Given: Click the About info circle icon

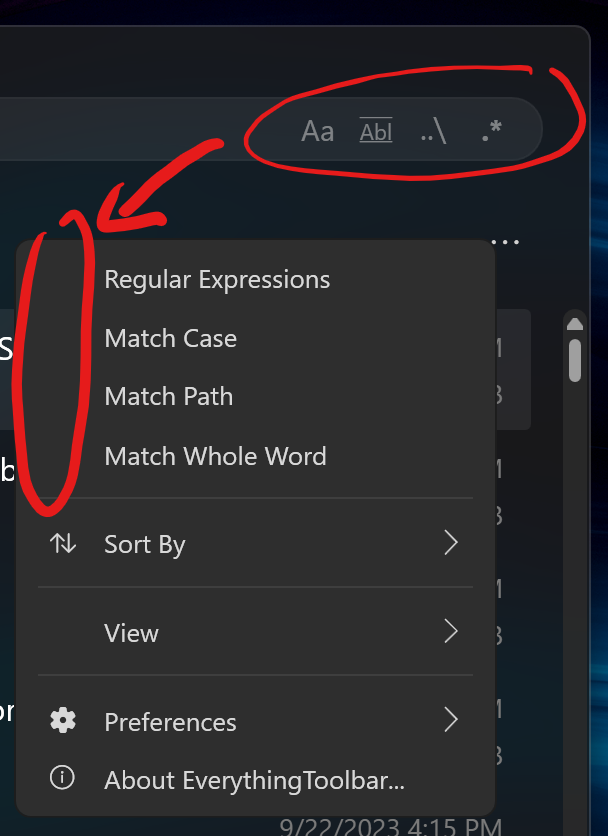Looking at the screenshot, I should coord(62,780).
